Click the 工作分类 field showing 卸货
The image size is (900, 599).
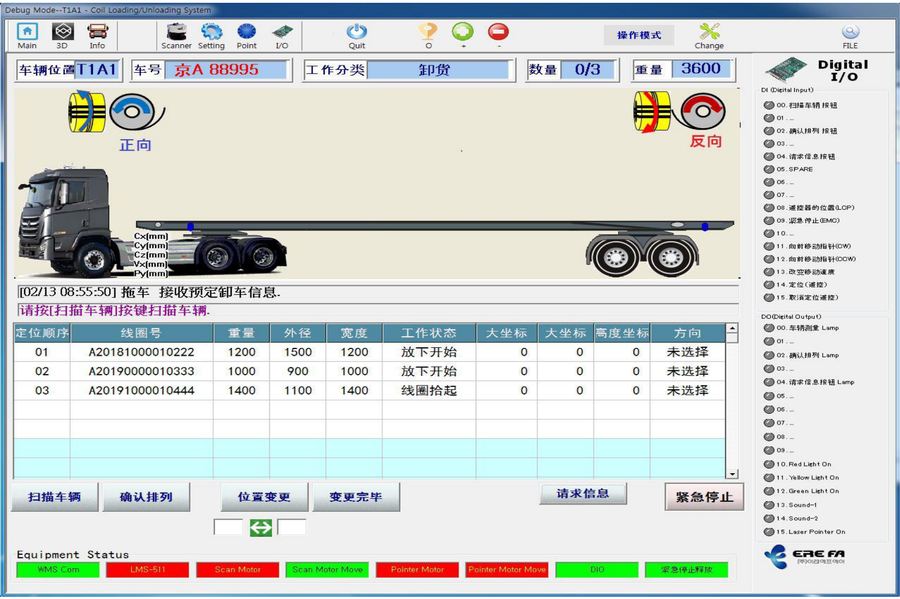click(437, 70)
